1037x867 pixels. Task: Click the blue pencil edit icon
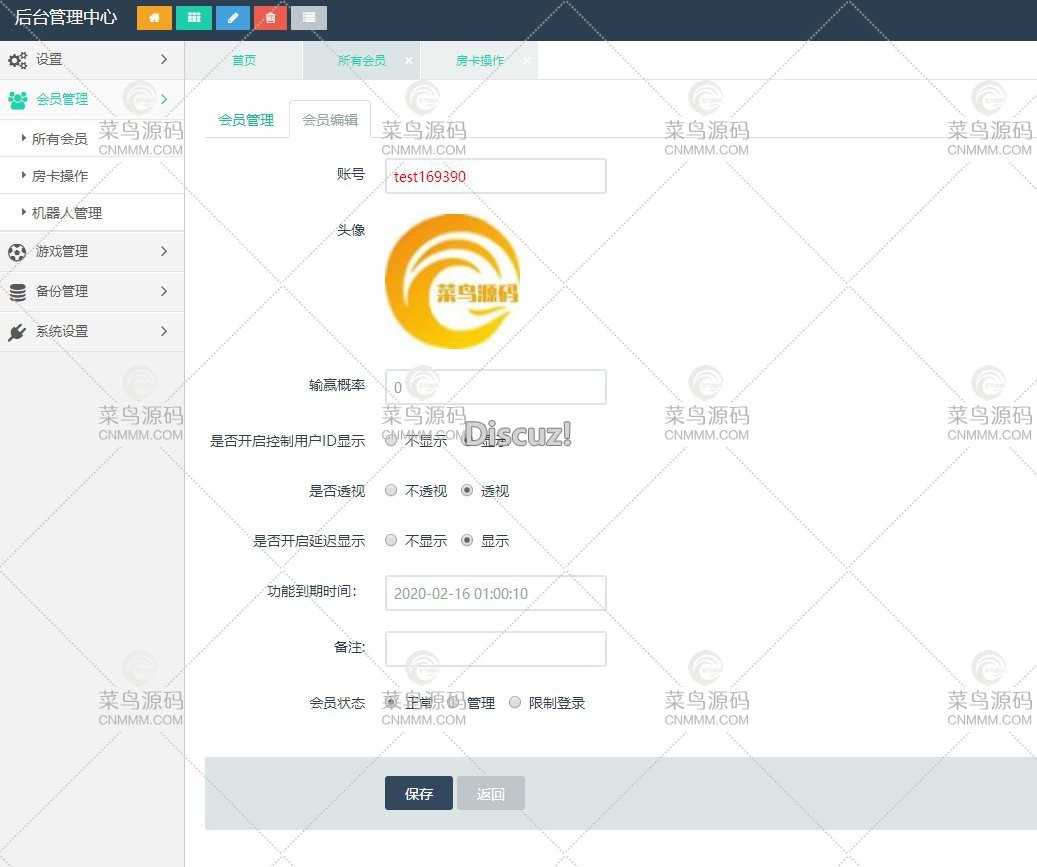(x=232, y=18)
